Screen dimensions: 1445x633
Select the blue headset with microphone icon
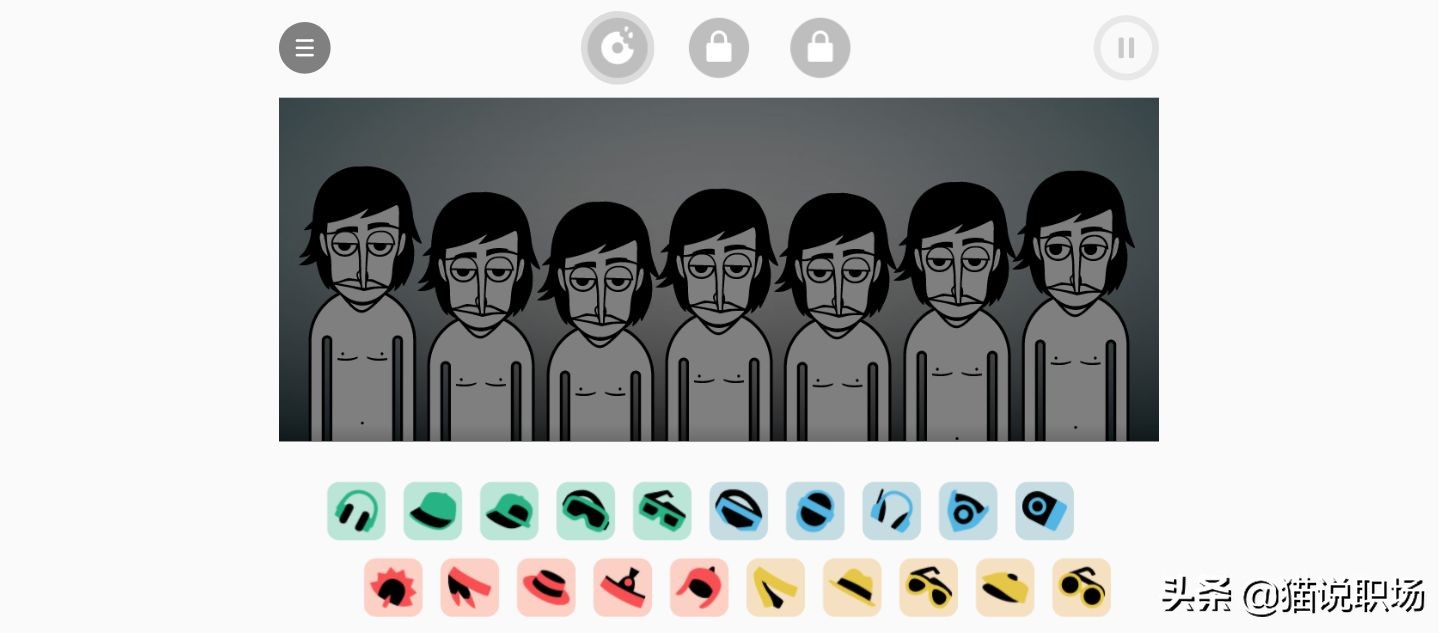pyautogui.click(x=892, y=511)
